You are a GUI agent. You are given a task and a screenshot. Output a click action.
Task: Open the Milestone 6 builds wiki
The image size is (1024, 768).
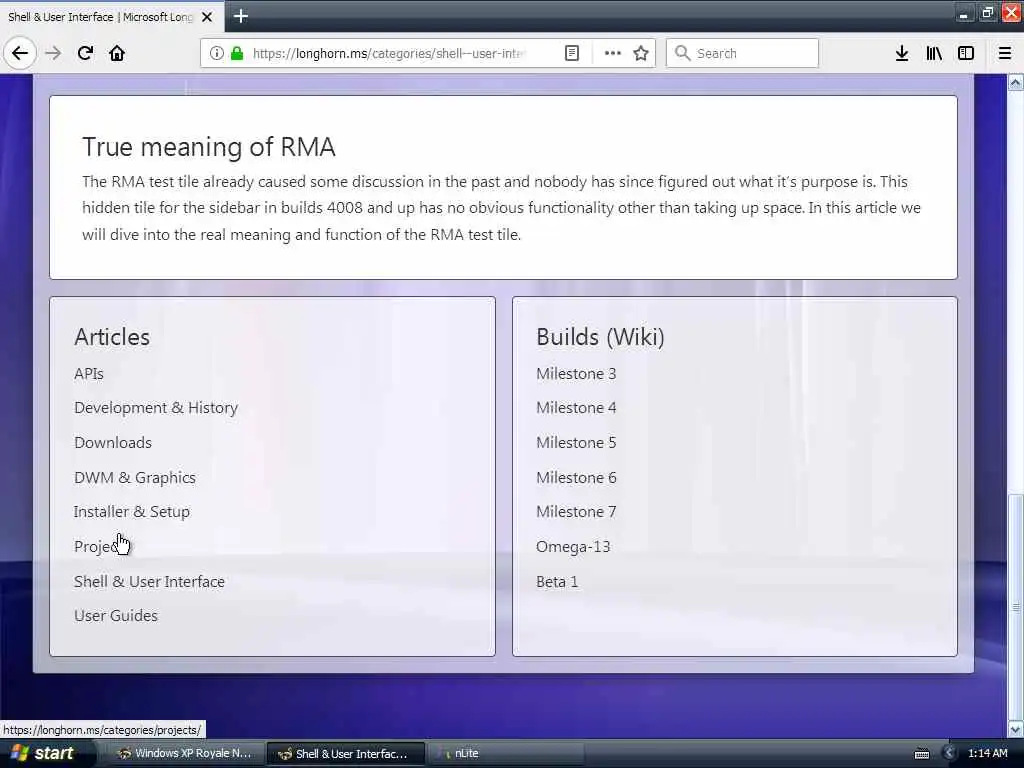pyautogui.click(x=576, y=477)
